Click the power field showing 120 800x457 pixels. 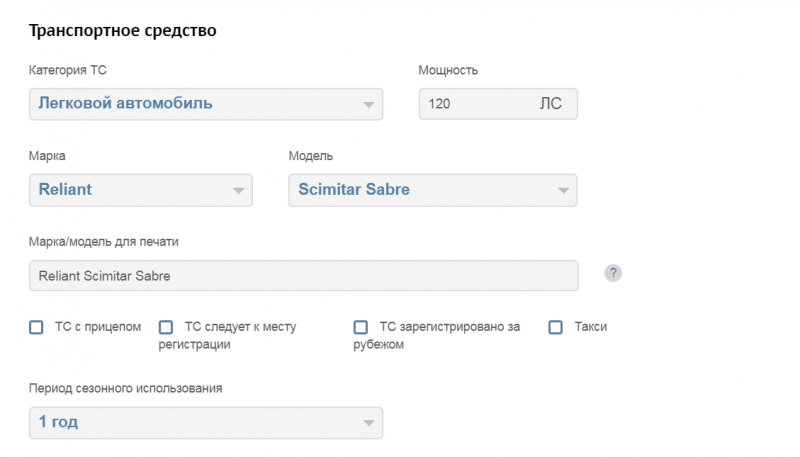coord(475,103)
